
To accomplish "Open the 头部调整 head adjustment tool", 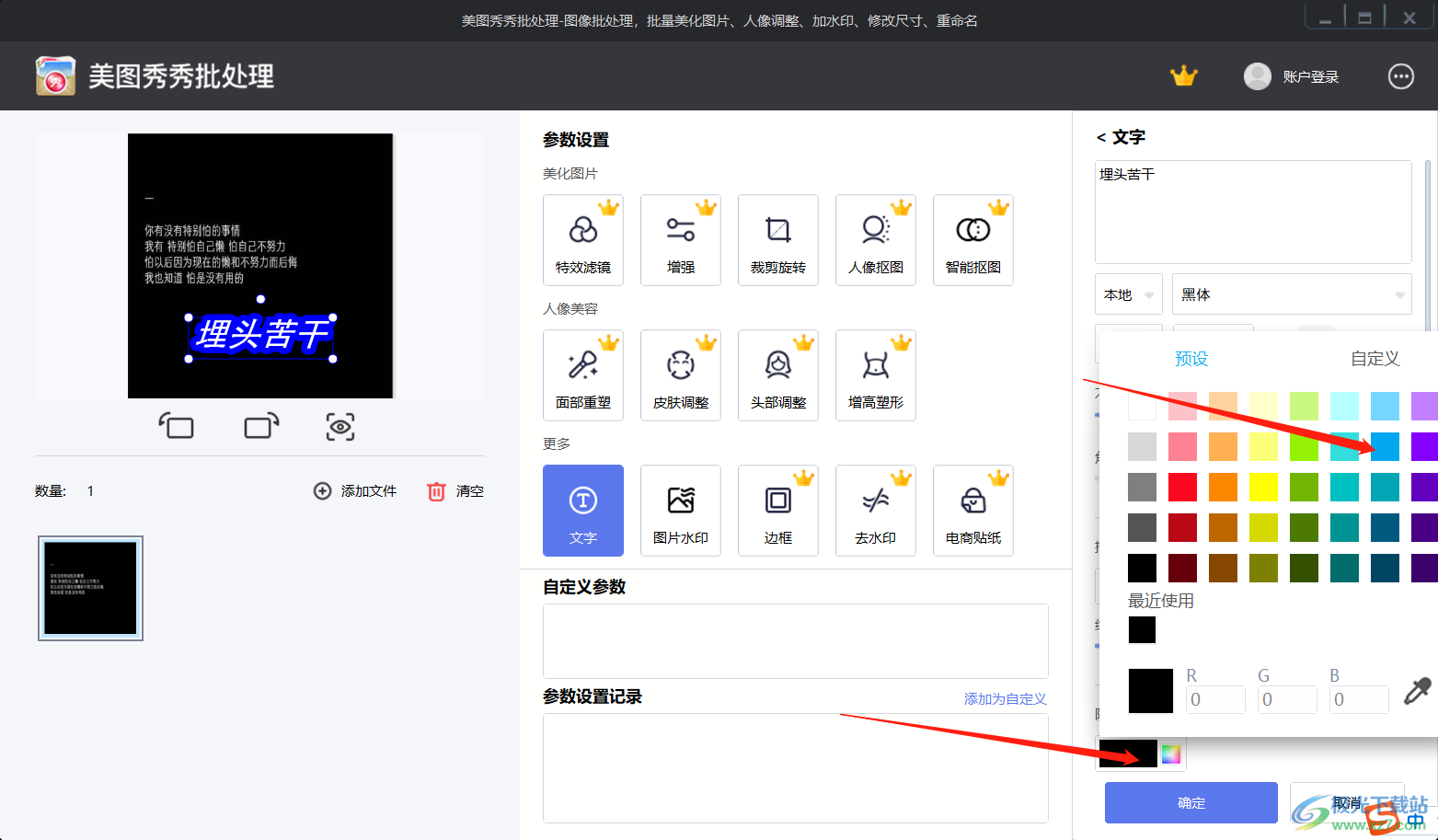I will point(778,375).
